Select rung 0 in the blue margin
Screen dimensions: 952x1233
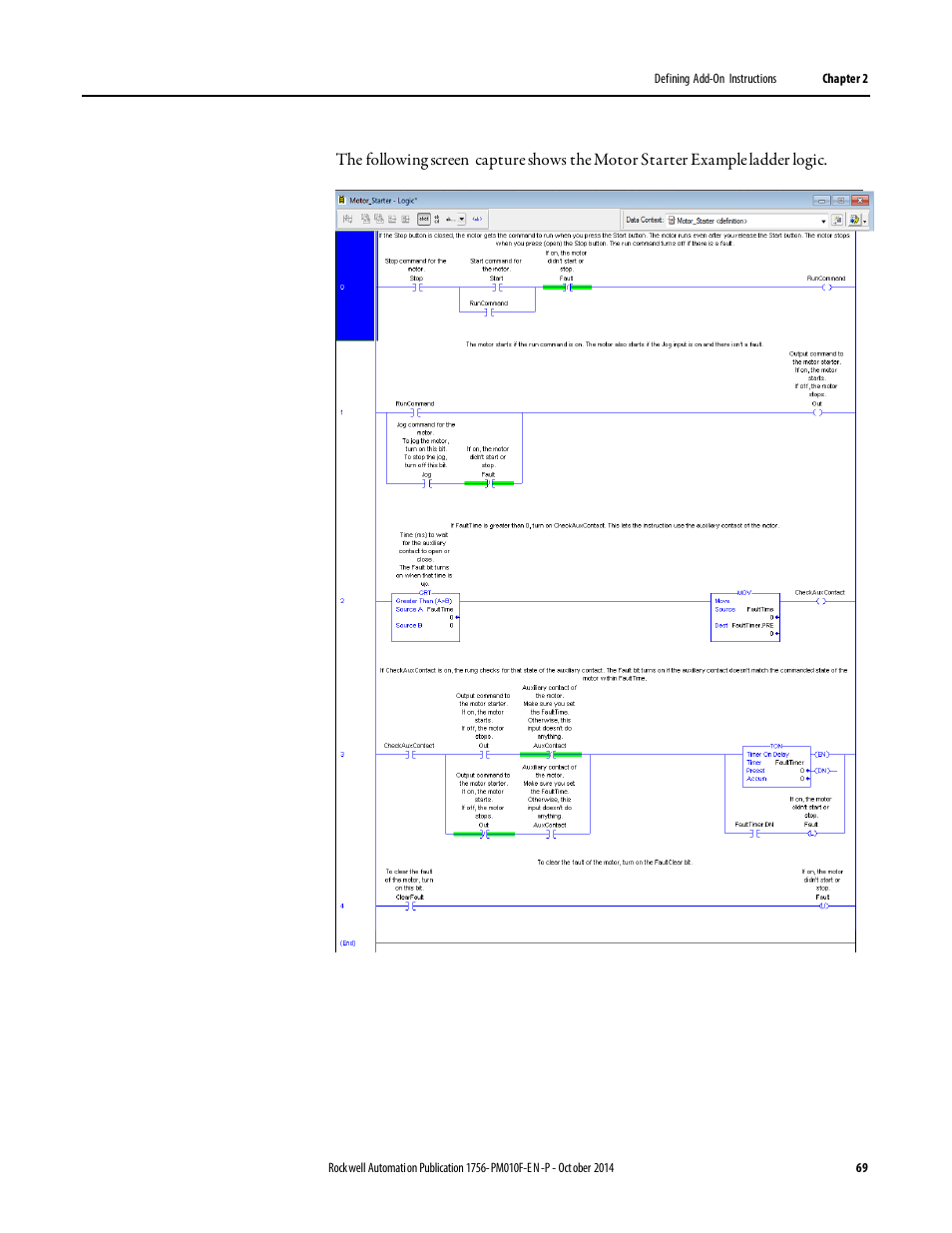pyautogui.click(x=354, y=287)
